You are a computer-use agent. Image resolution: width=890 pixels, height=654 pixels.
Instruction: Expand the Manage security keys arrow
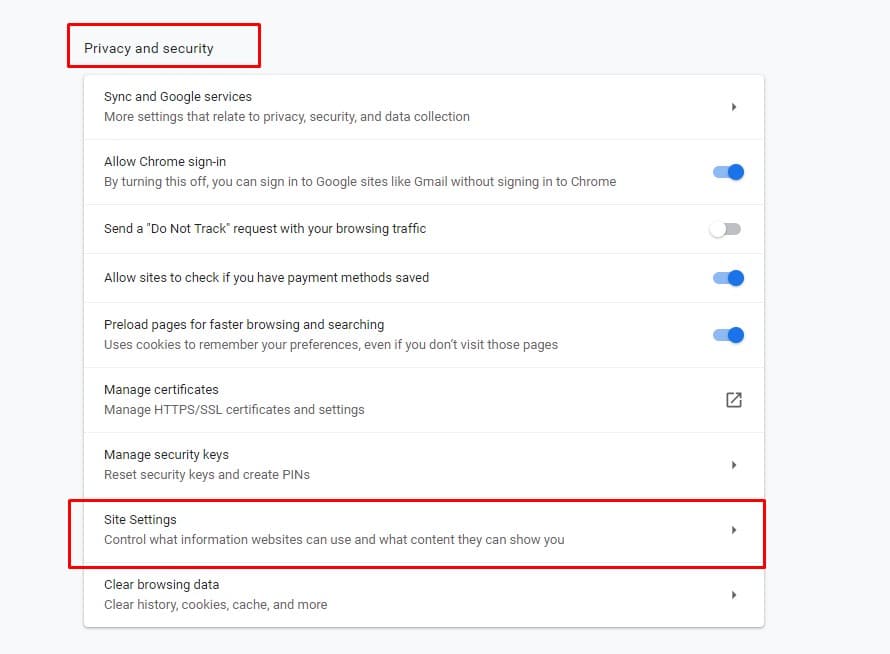point(733,465)
